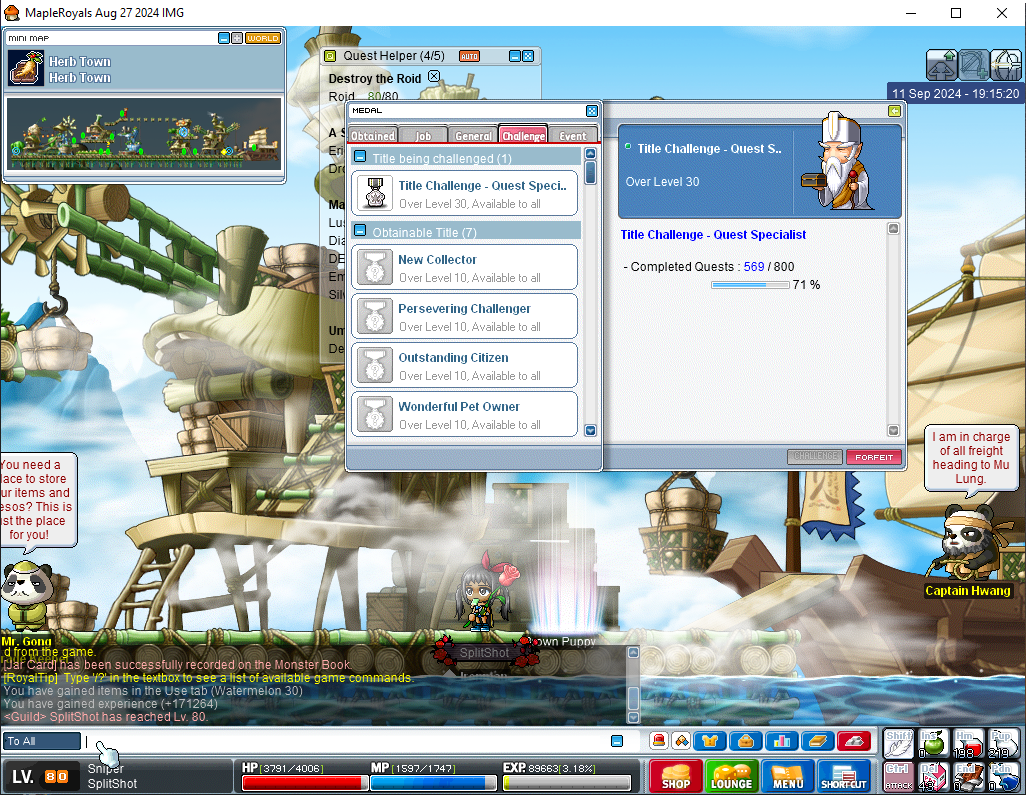
Task: Open the Lounge chat button
Action: 731,777
